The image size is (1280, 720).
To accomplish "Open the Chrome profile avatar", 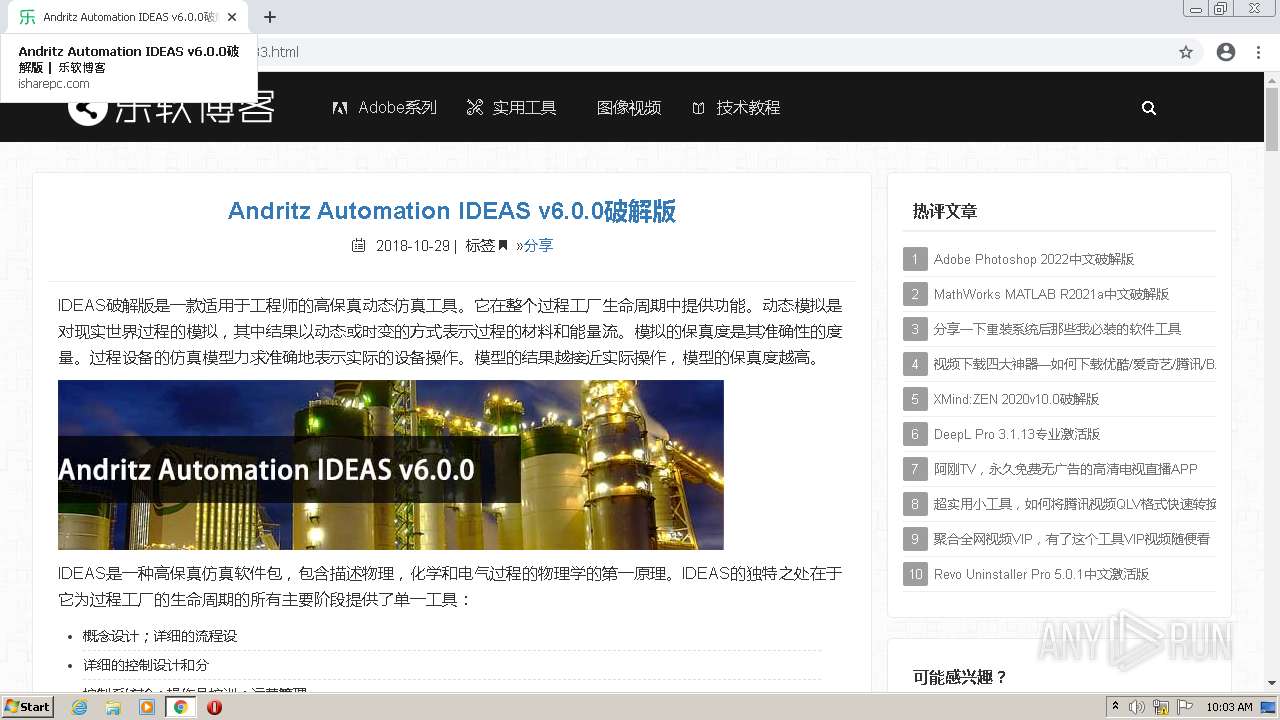I will pyautogui.click(x=1226, y=52).
